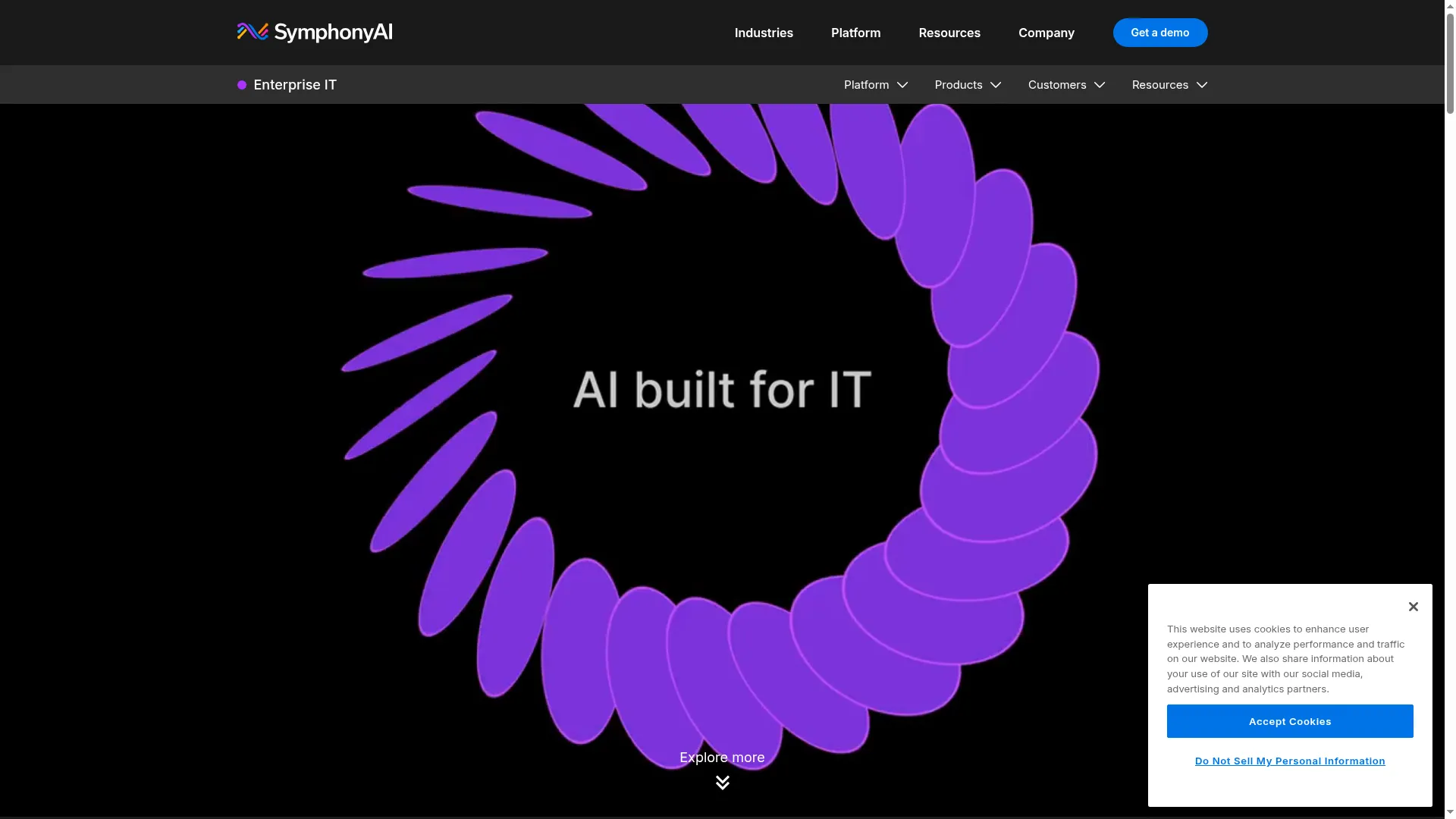Expand the Customers dropdown

[x=1066, y=85]
